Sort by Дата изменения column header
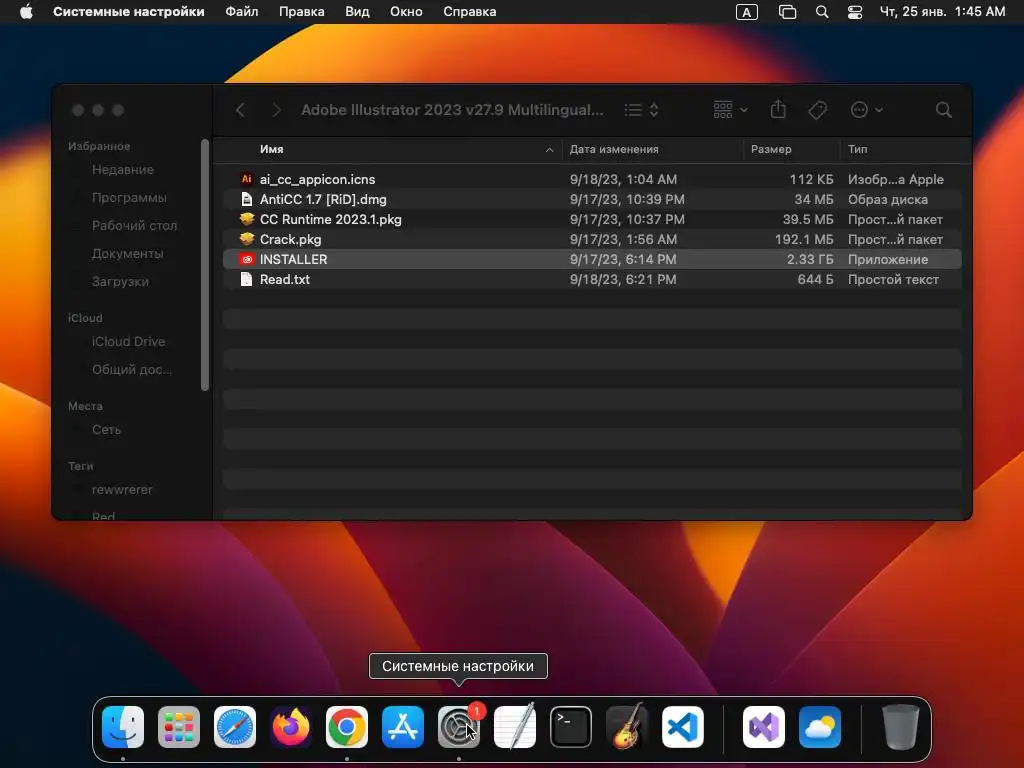Screen dimensions: 1024x768 (614, 150)
